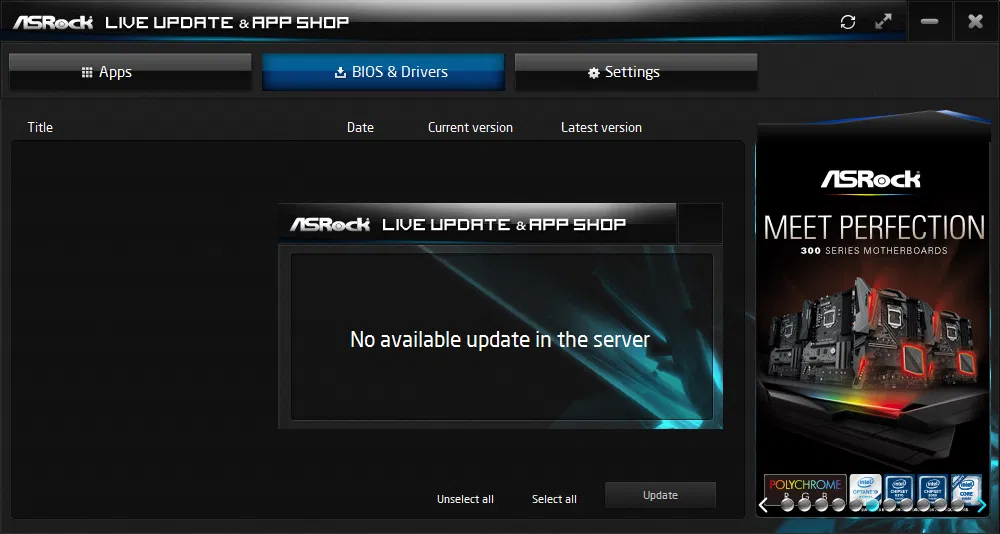Click the Current version column header

pos(470,127)
